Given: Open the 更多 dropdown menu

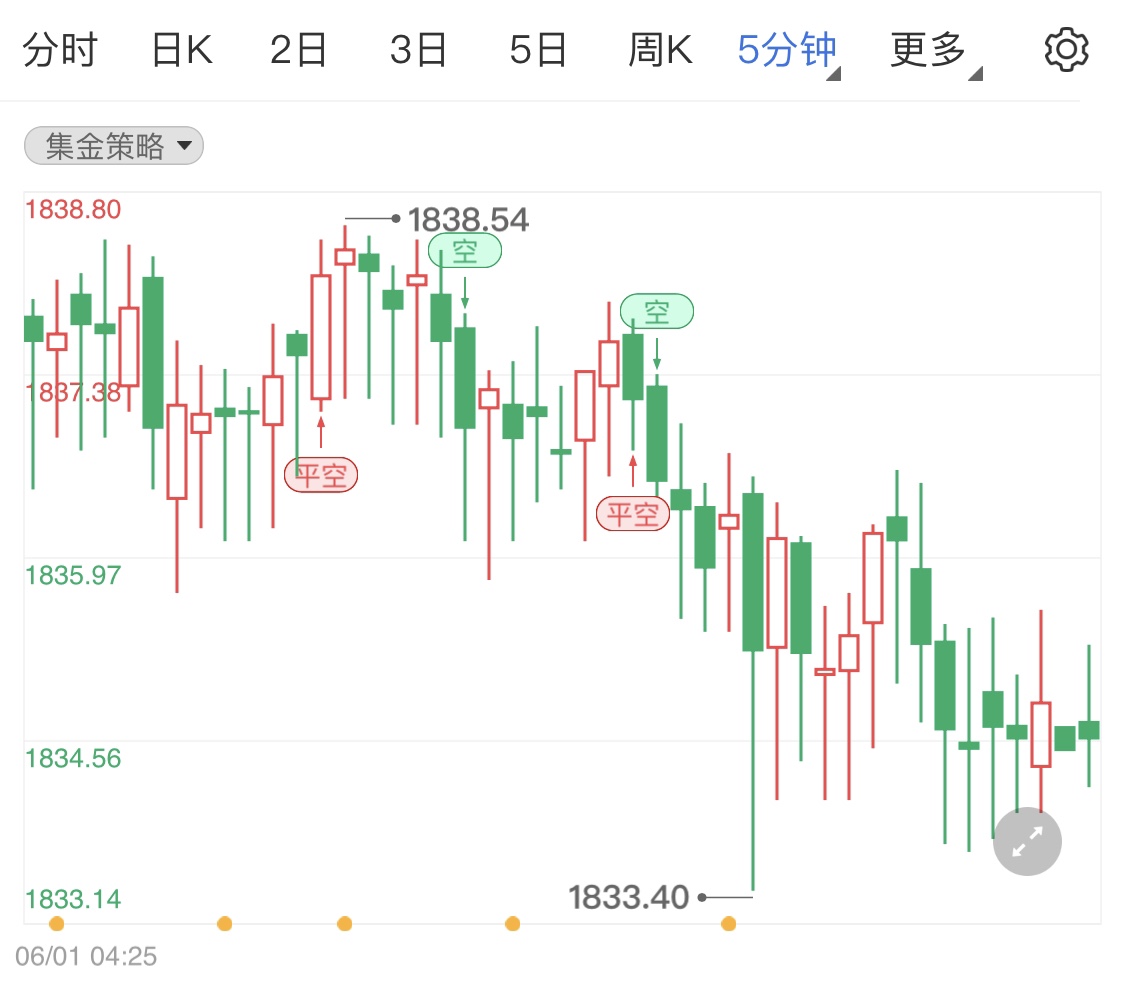Looking at the screenshot, I should coord(928,47).
